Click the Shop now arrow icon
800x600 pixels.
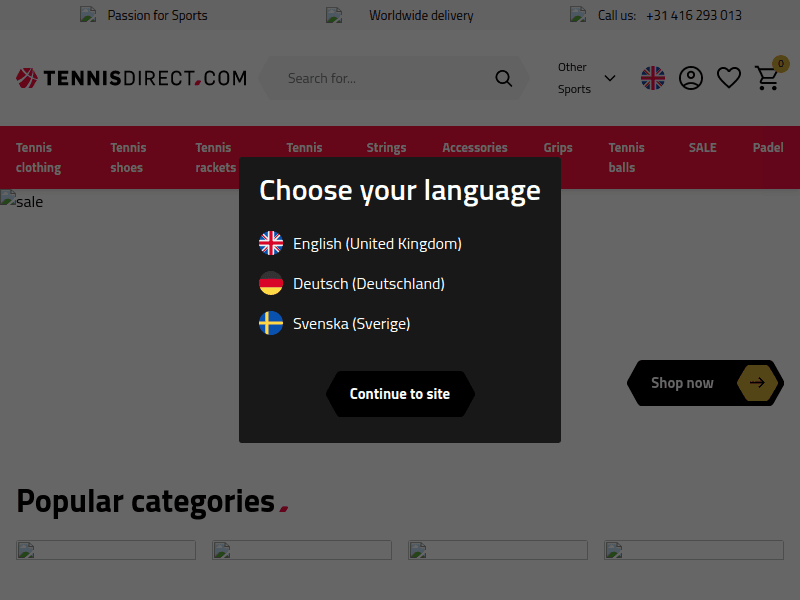pos(757,383)
